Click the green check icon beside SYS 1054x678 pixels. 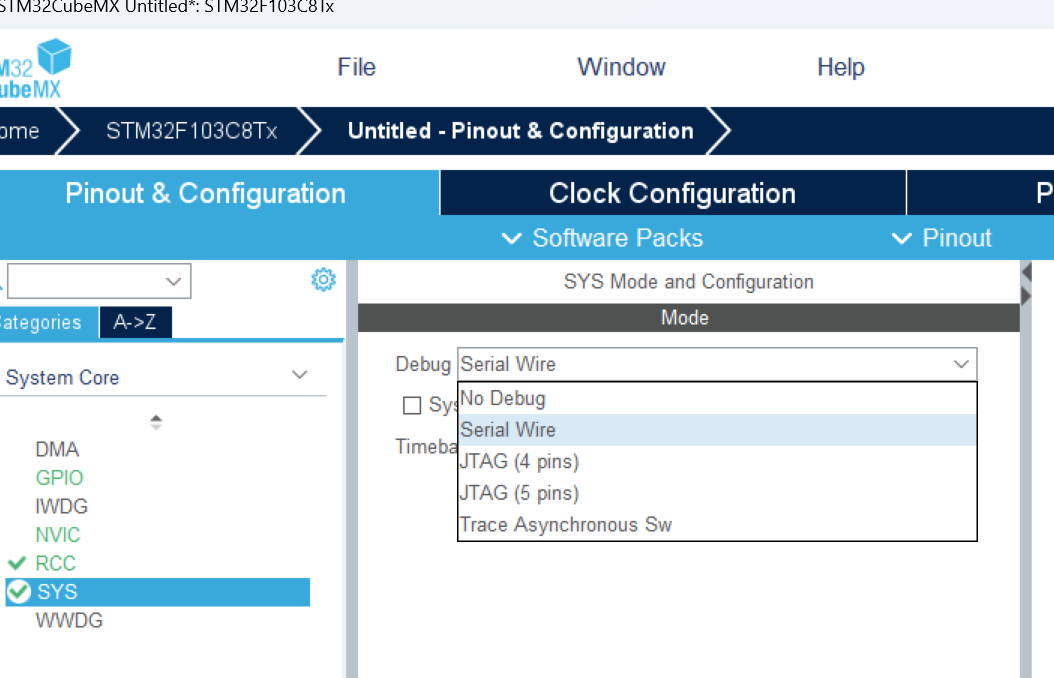[x=18, y=592]
